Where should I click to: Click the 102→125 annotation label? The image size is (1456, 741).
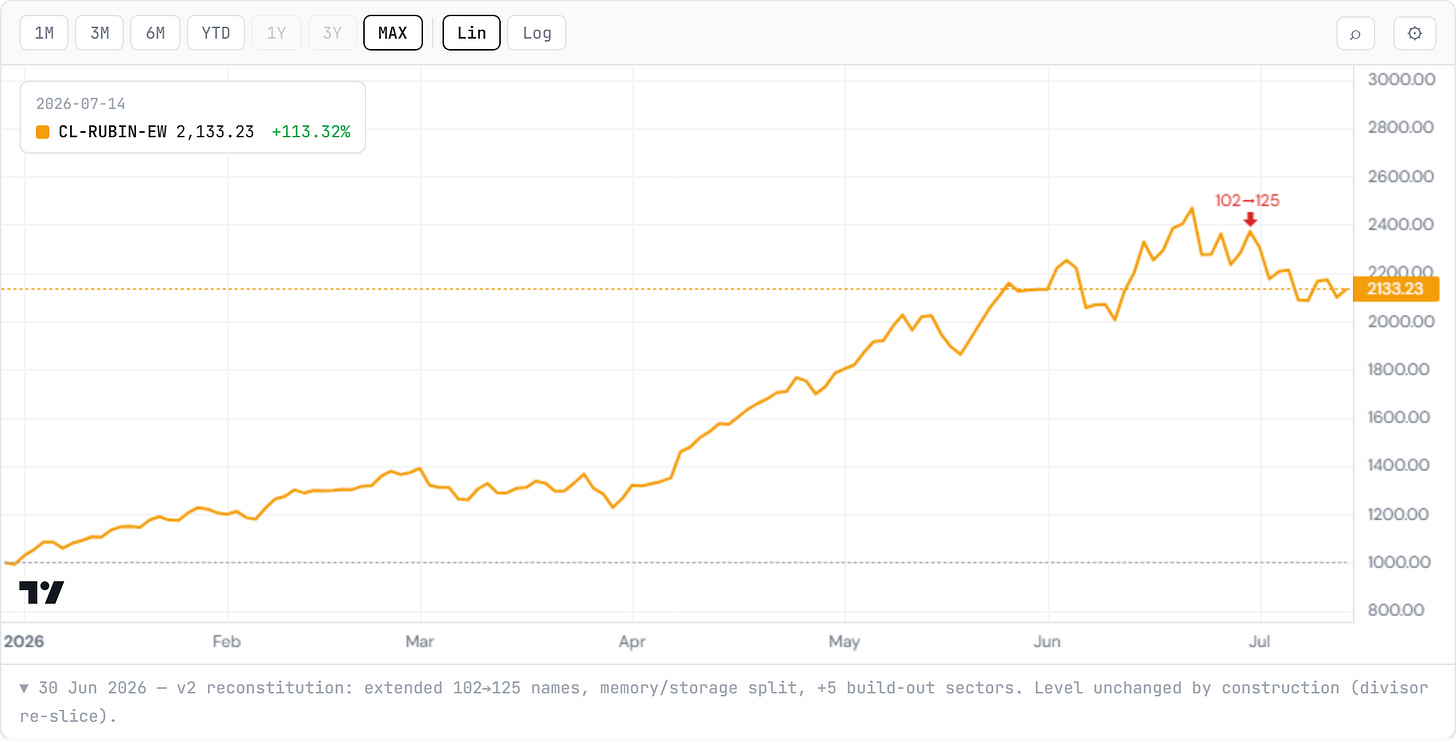tap(1247, 200)
